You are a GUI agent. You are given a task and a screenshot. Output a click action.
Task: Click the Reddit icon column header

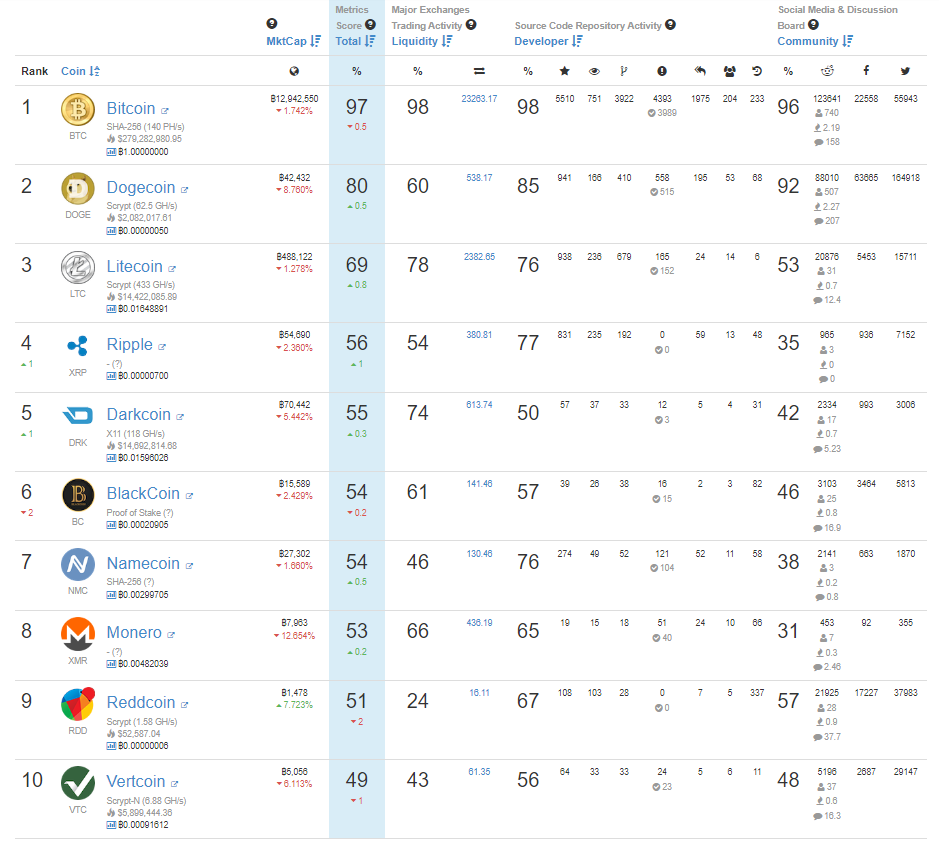coord(827,71)
